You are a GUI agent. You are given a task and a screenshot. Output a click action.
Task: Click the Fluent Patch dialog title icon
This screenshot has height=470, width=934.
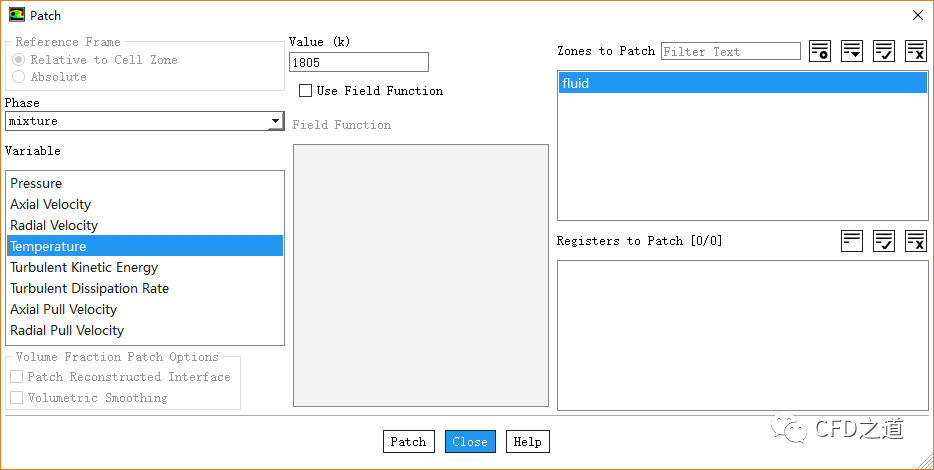[17, 15]
